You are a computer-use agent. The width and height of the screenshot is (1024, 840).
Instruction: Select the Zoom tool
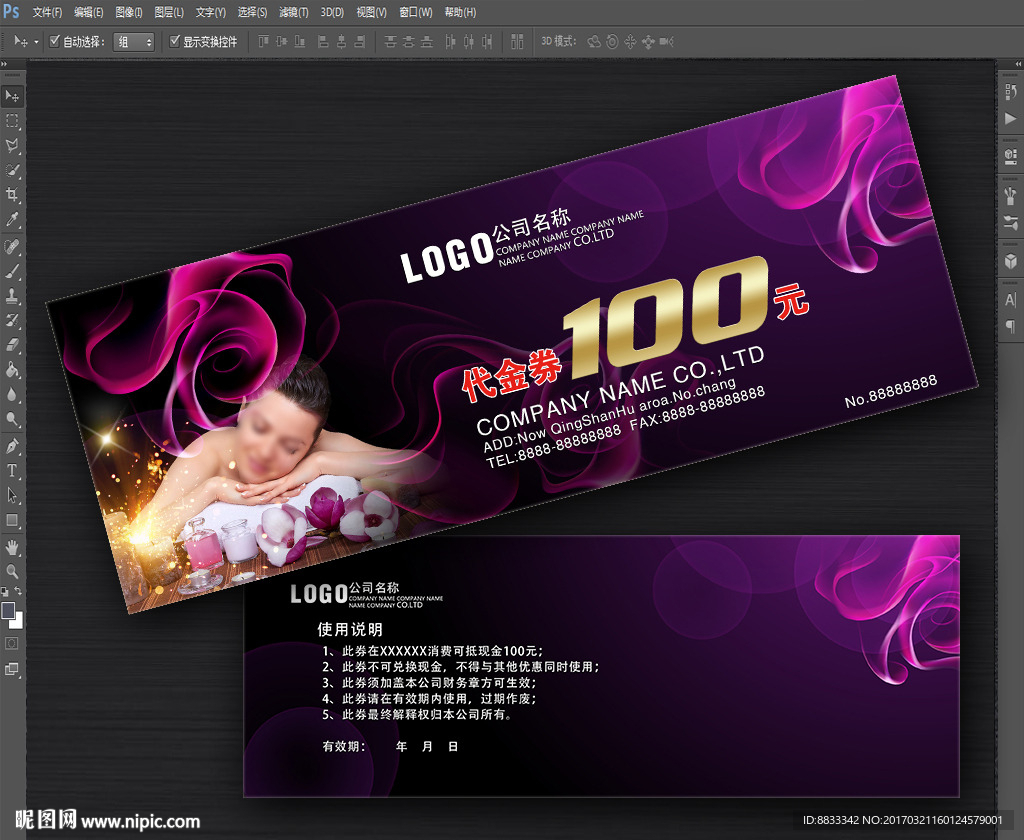12,572
